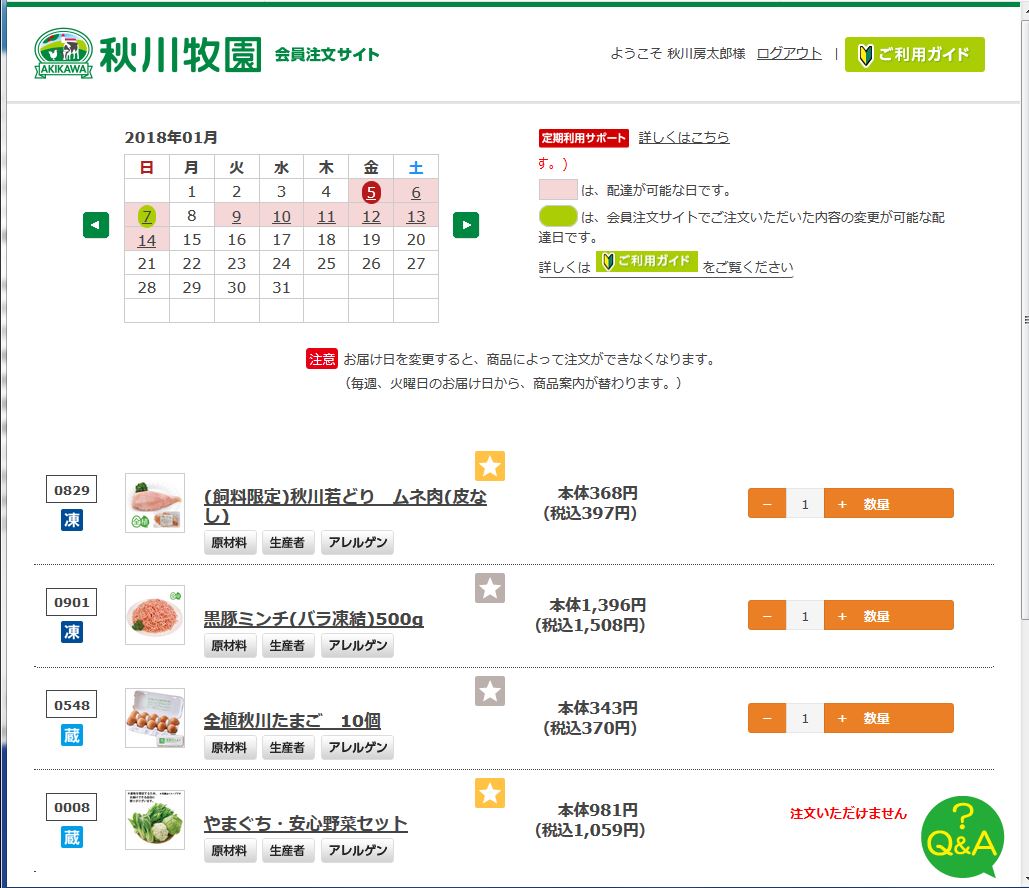Image resolution: width=1029 pixels, height=888 pixels.
Task: Click quantity field for 秋川若どり ムネ肉
Action: tap(805, 504)
